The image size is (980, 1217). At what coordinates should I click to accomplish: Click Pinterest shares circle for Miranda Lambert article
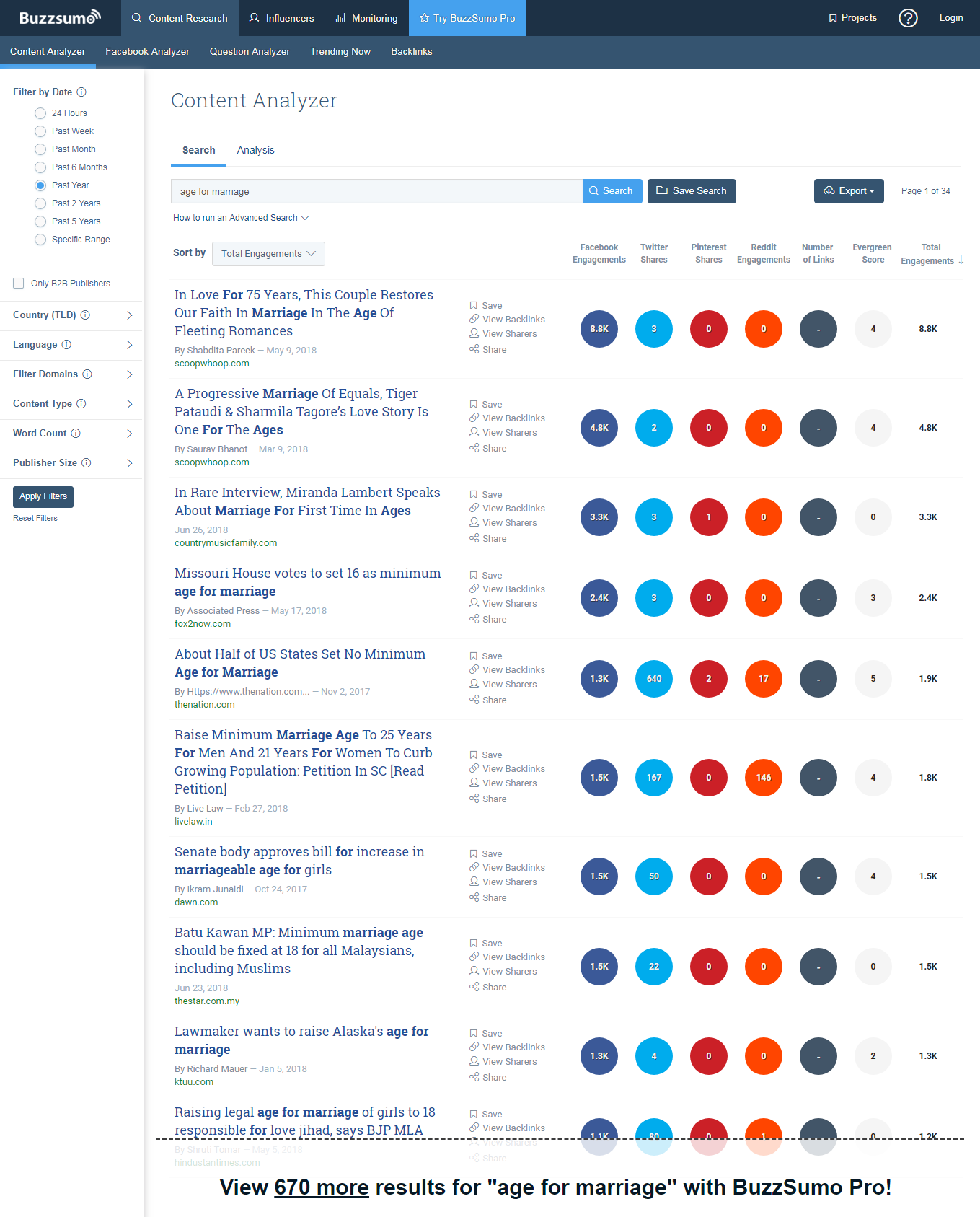pyautogui.click(x=709, y=517)
